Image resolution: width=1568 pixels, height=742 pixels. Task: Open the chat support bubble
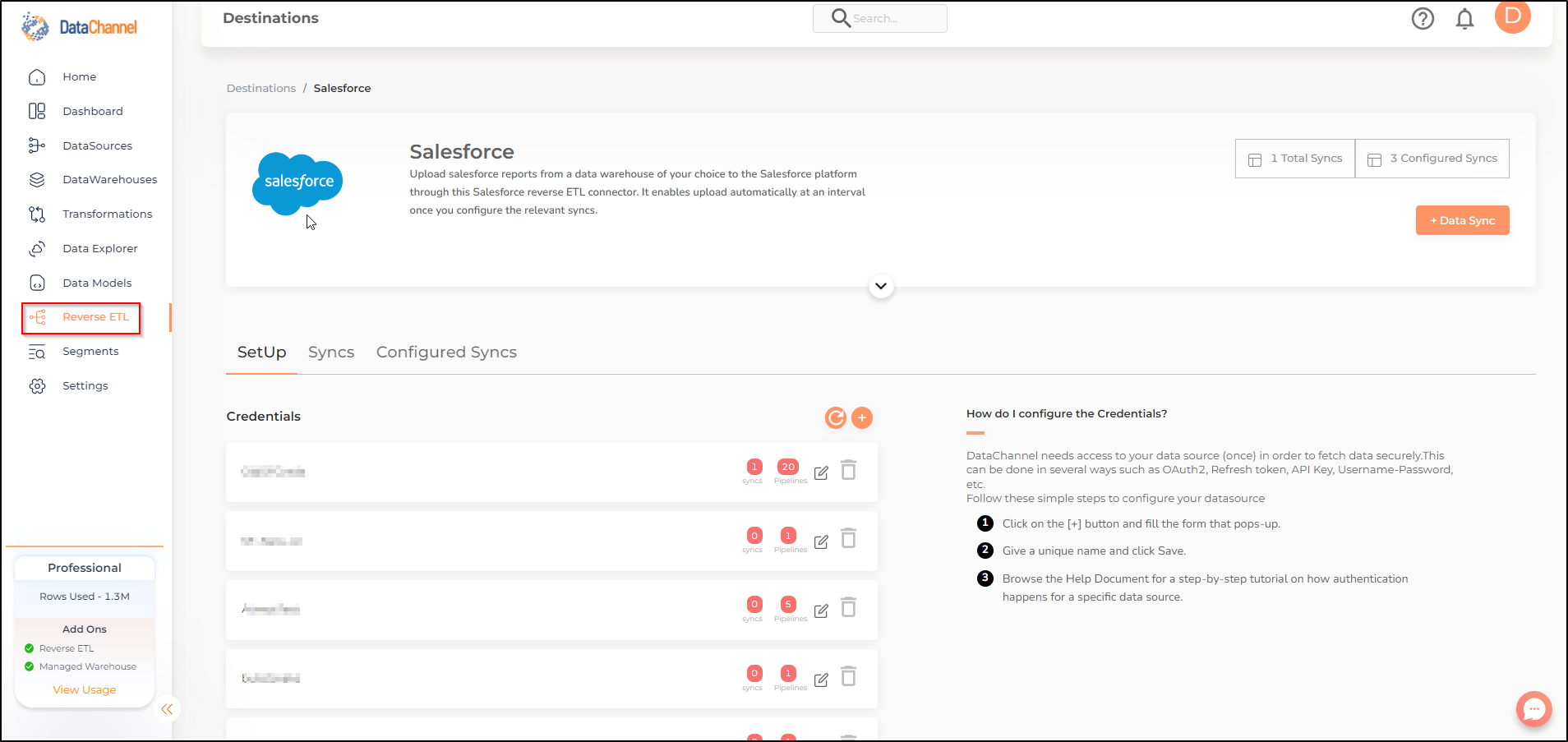coord(1533,709)
